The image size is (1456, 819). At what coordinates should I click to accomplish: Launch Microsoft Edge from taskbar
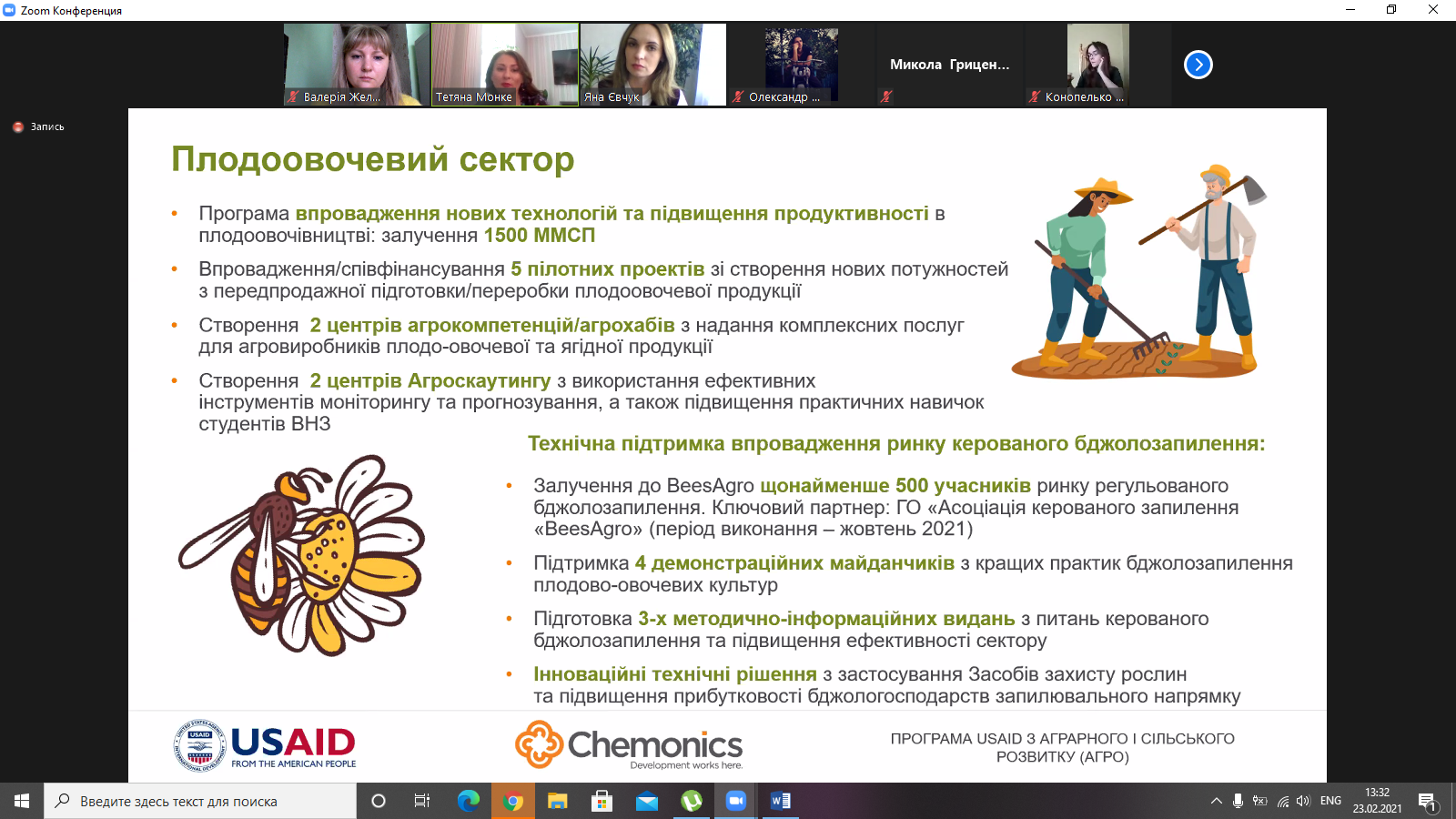point(468,801)
